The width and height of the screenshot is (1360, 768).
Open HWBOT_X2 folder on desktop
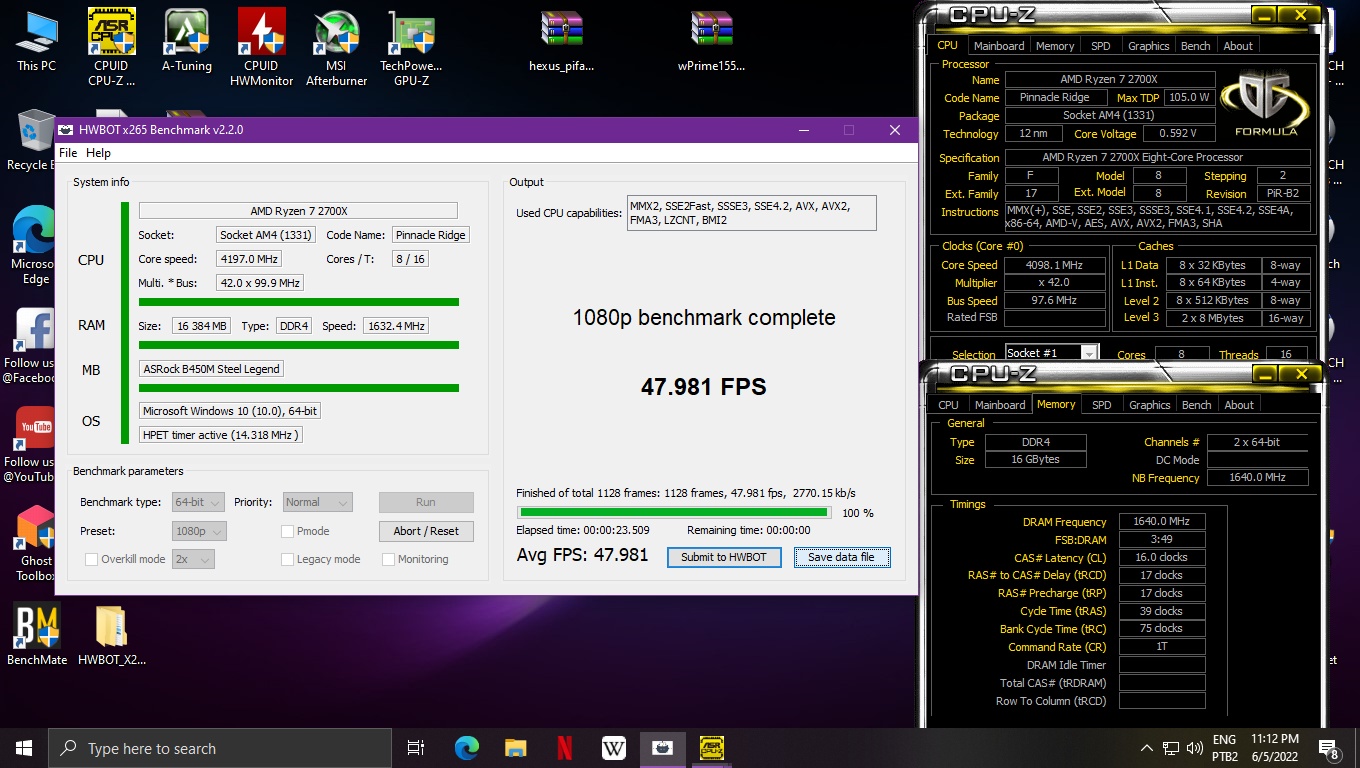[x=111, y=634]
